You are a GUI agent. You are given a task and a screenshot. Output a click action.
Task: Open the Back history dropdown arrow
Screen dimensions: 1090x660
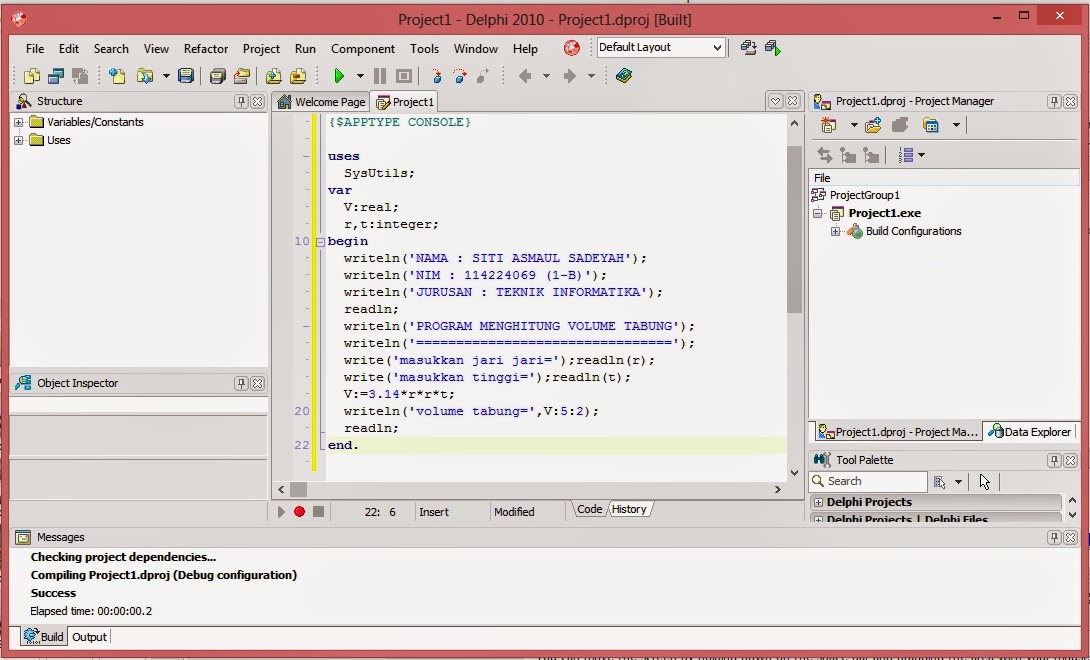click(x=546, y=76)
